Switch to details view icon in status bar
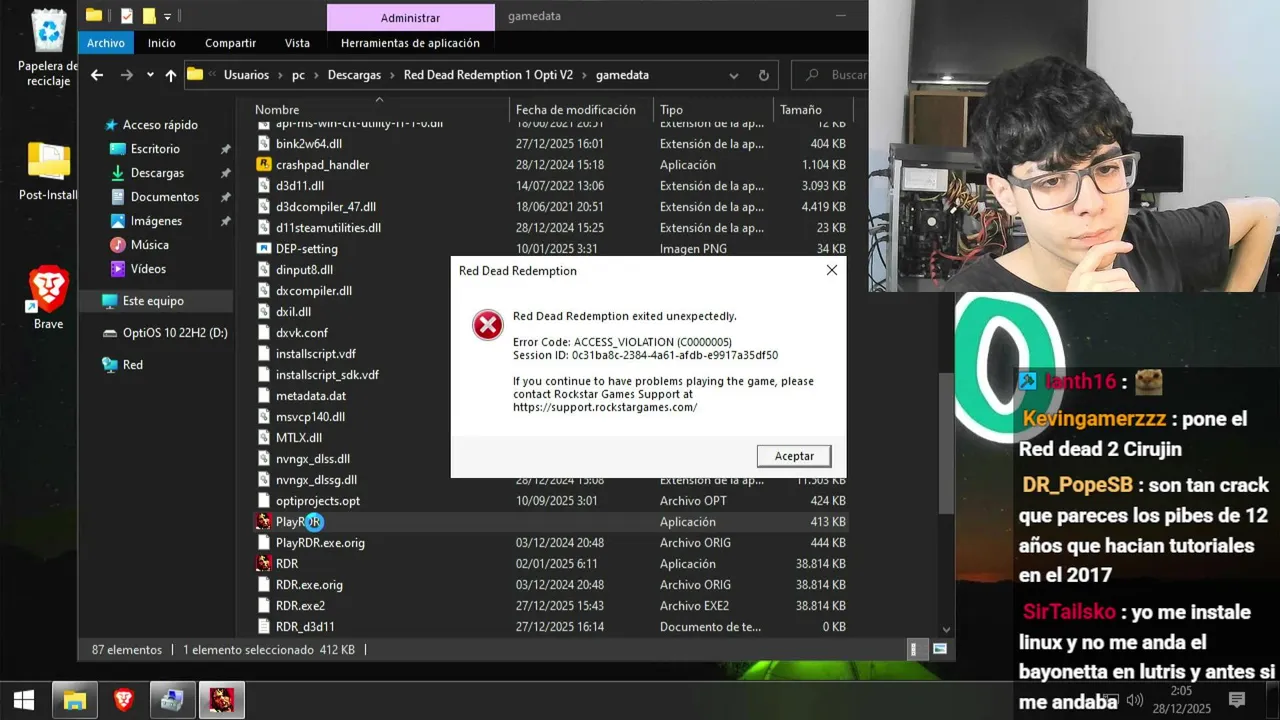This screenshot has width=1280, height=720. tap(915, 650)
